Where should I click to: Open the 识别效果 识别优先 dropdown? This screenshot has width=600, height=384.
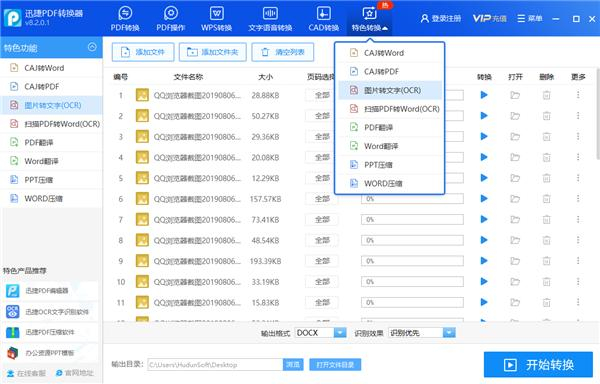422,333
